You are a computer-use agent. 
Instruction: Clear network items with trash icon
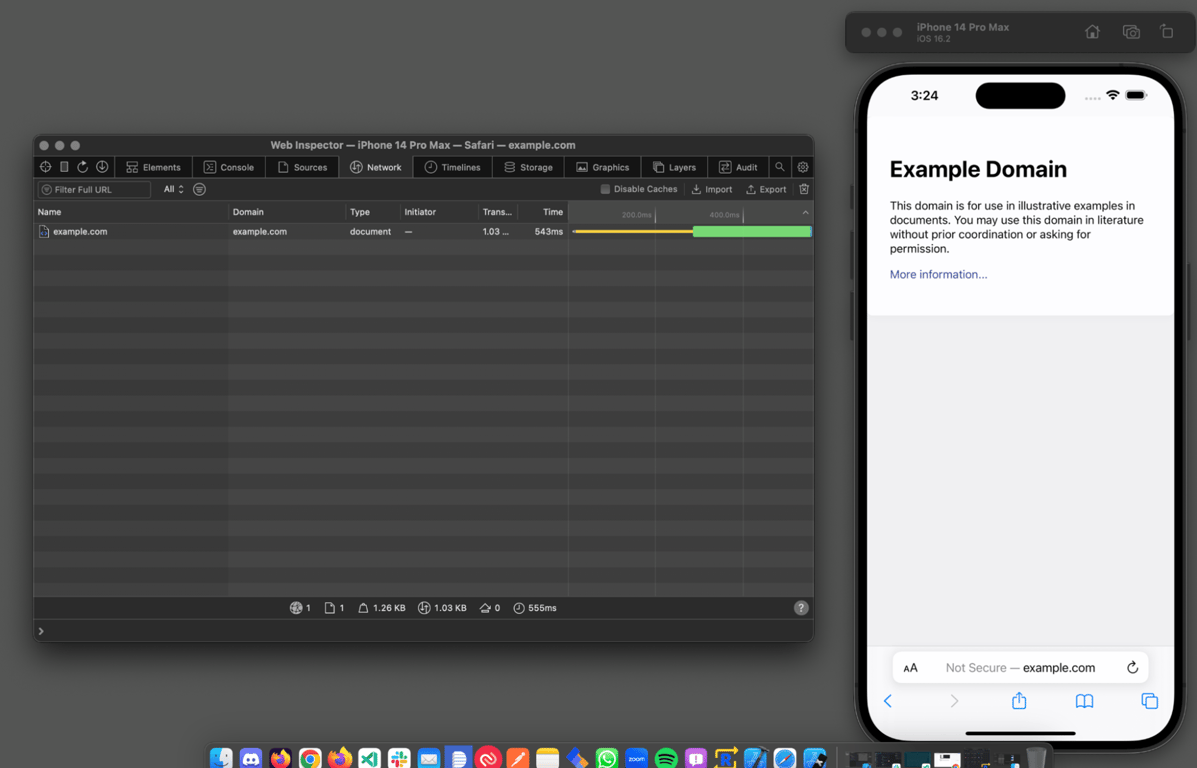[x=804, y=189]
